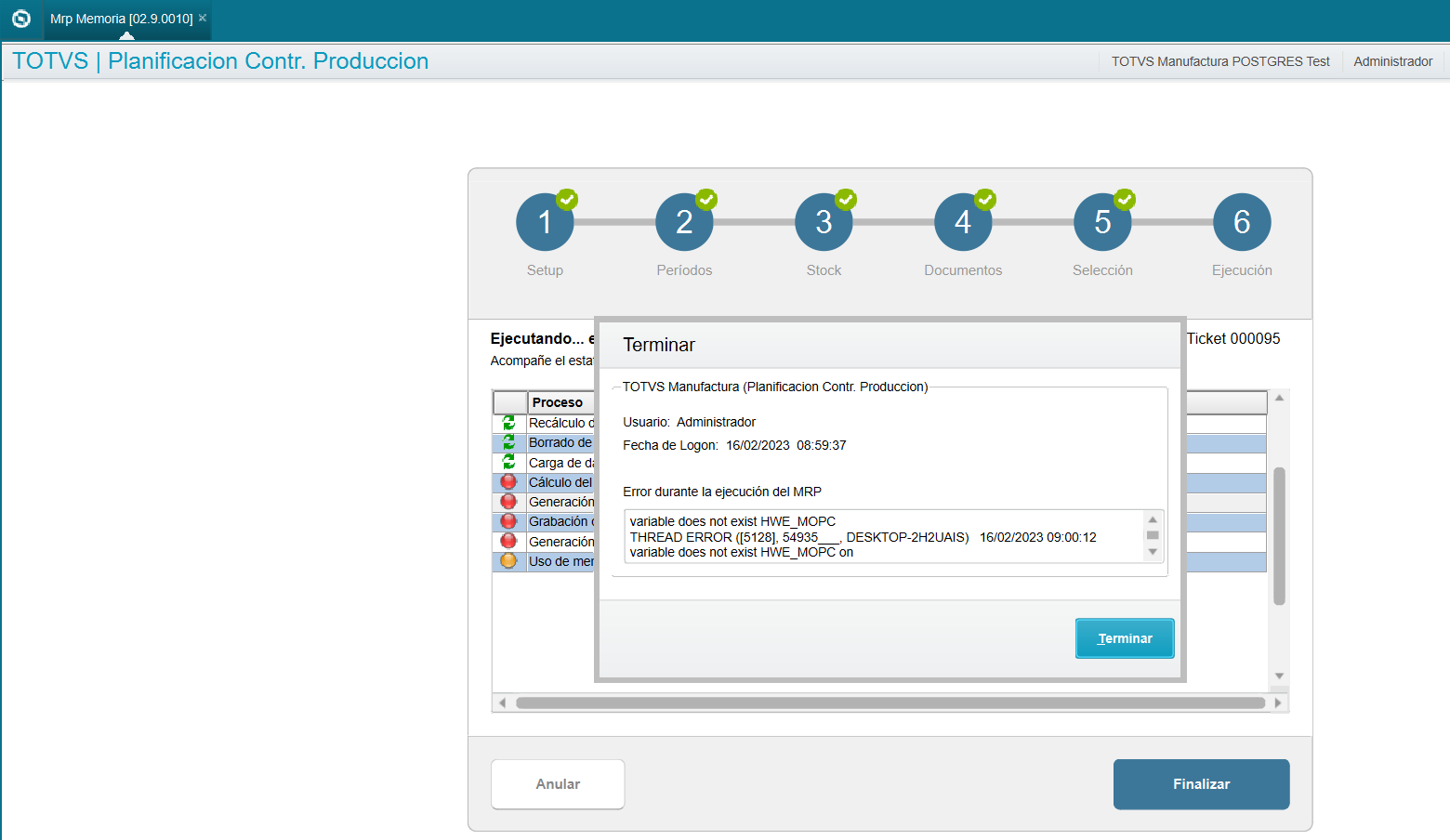Viewport: 1450px width, 840px height.
Task: Click the Administrador user label
Action: pyautogui.click(x=1392, y=61)
